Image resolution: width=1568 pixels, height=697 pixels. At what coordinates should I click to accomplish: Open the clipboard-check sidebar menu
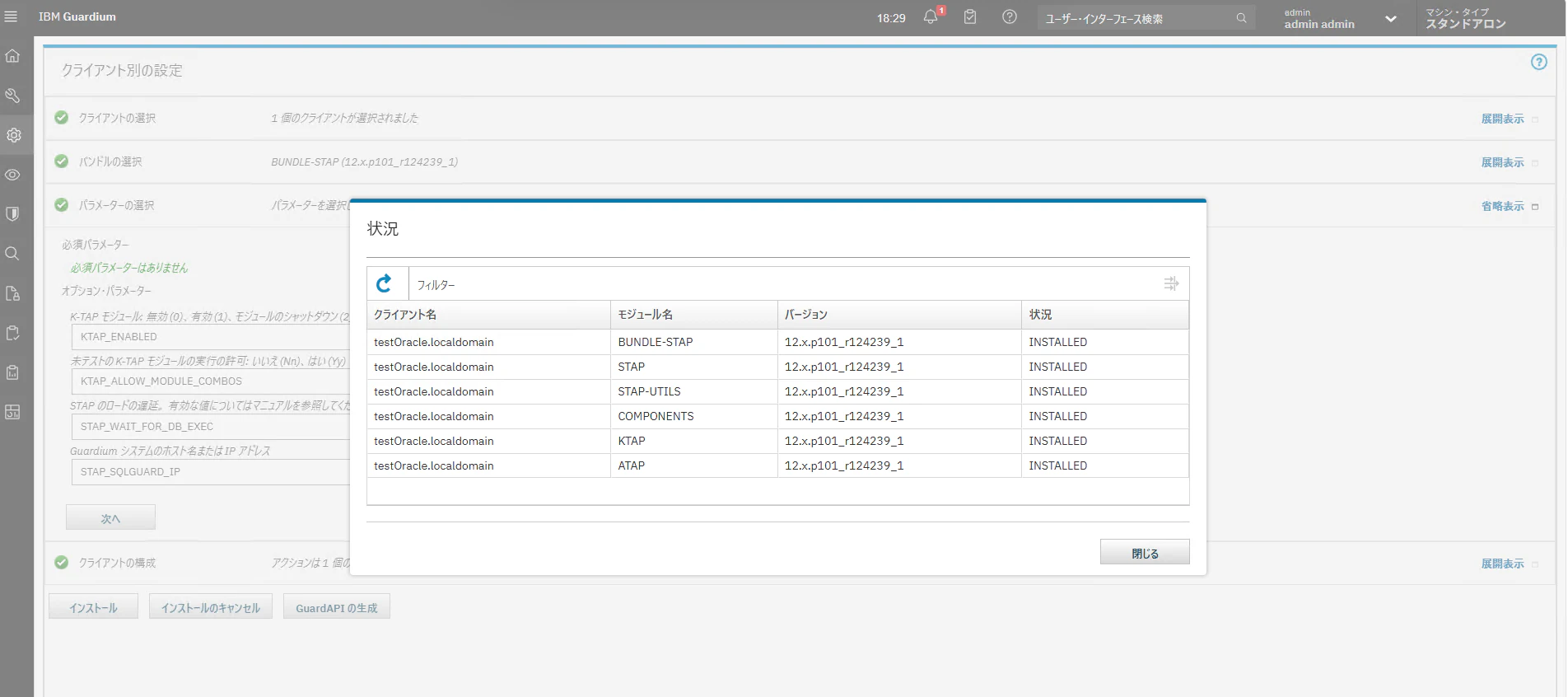point(12,333)
